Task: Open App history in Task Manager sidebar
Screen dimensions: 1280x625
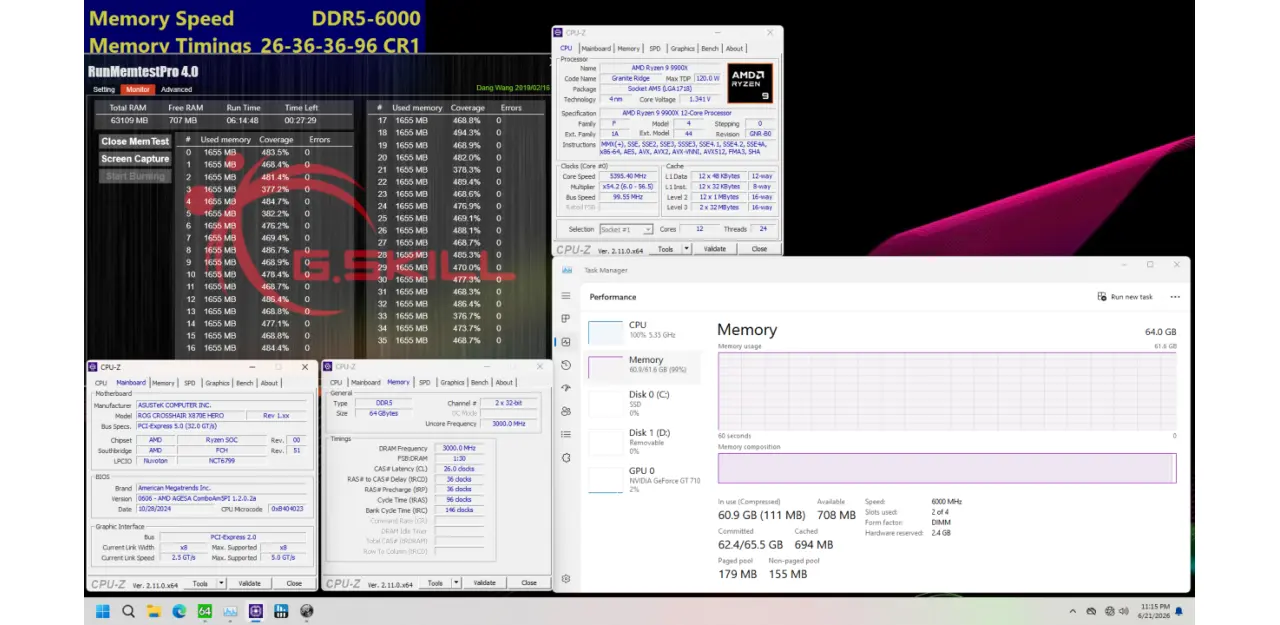Action: pyautogui.click(x=566, y=365)
